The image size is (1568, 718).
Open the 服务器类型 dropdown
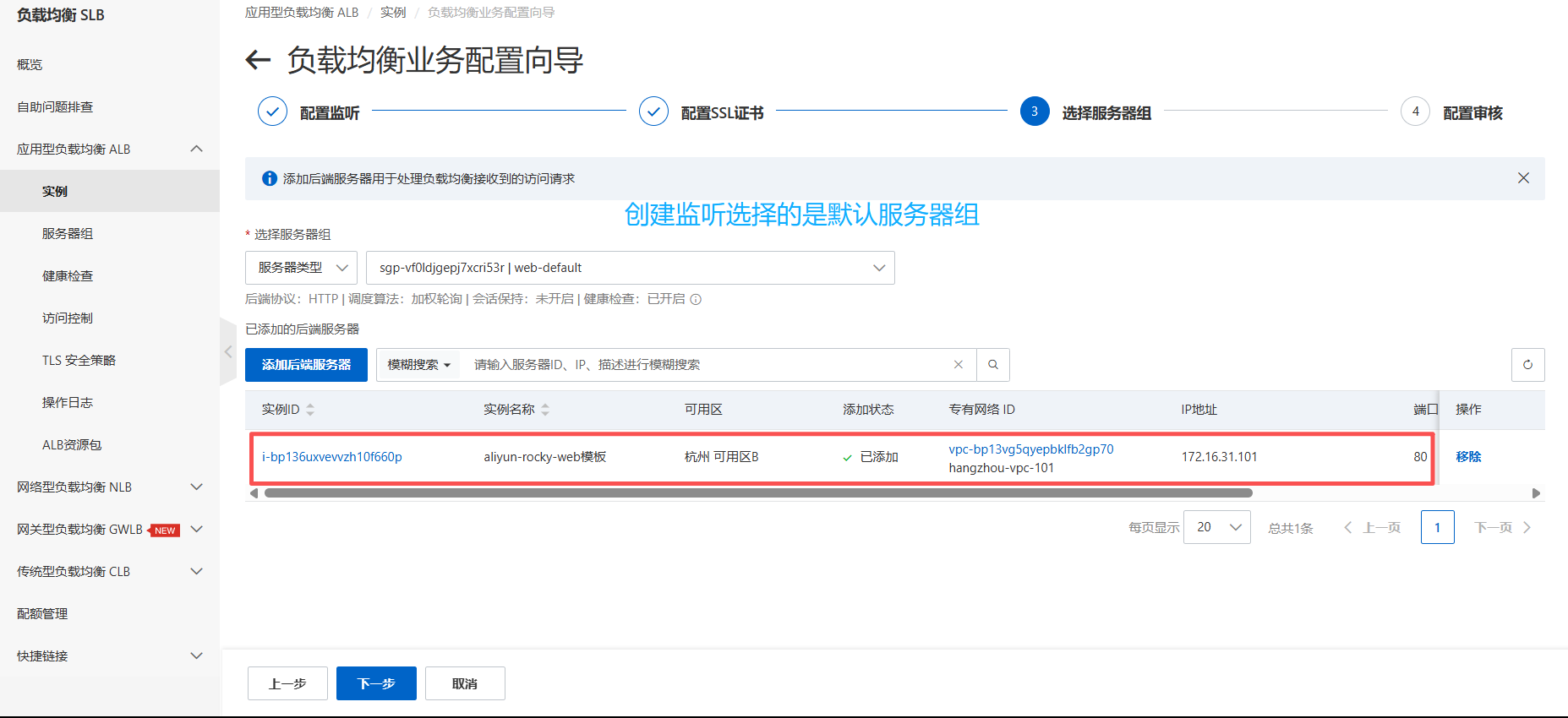301,268
